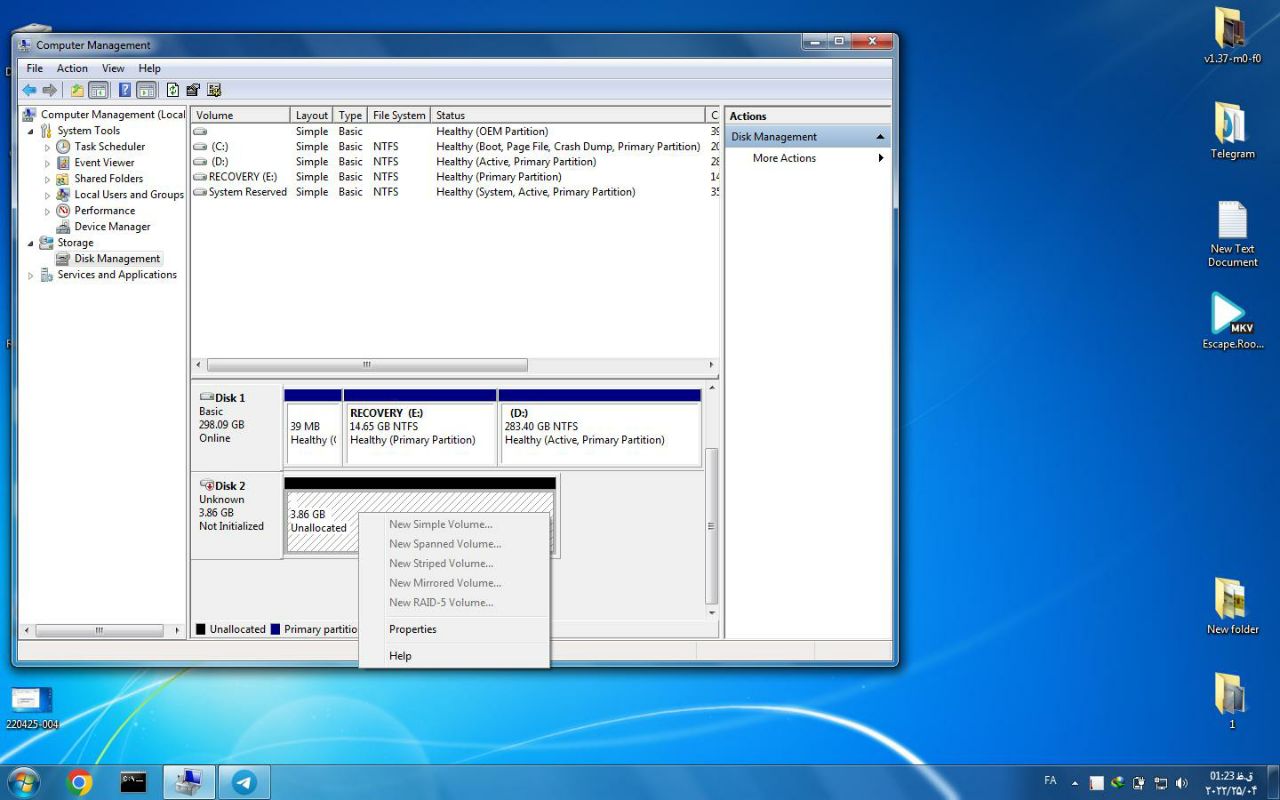Select the v1.37-m0-f0 desktop folder
Viewport: 1280px width, 800px height.
tap(1232, 36)
